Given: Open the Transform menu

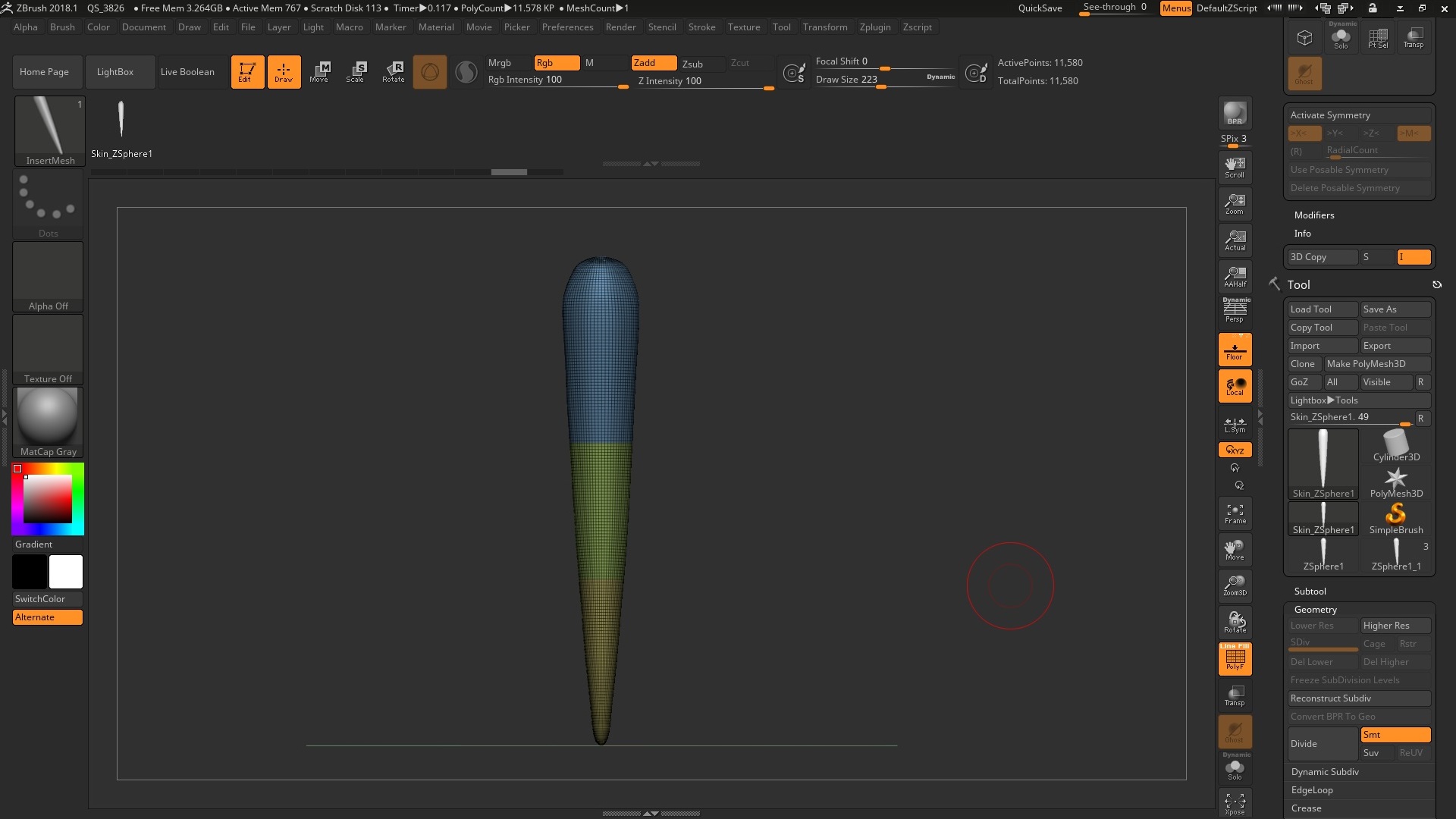Looking at the screenshot, I should click(x=825, y=27).
